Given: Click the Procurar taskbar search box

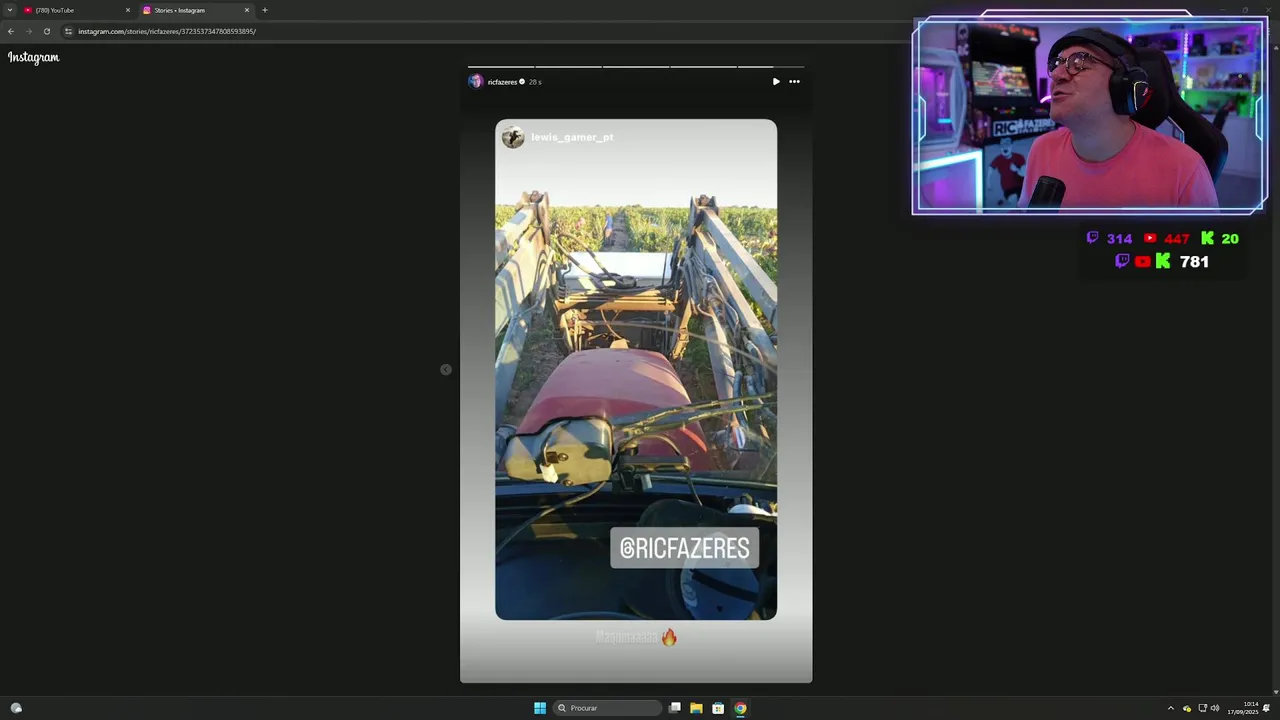Looking at the screenshot, I should pyautogui.click(x=606, y=708).
